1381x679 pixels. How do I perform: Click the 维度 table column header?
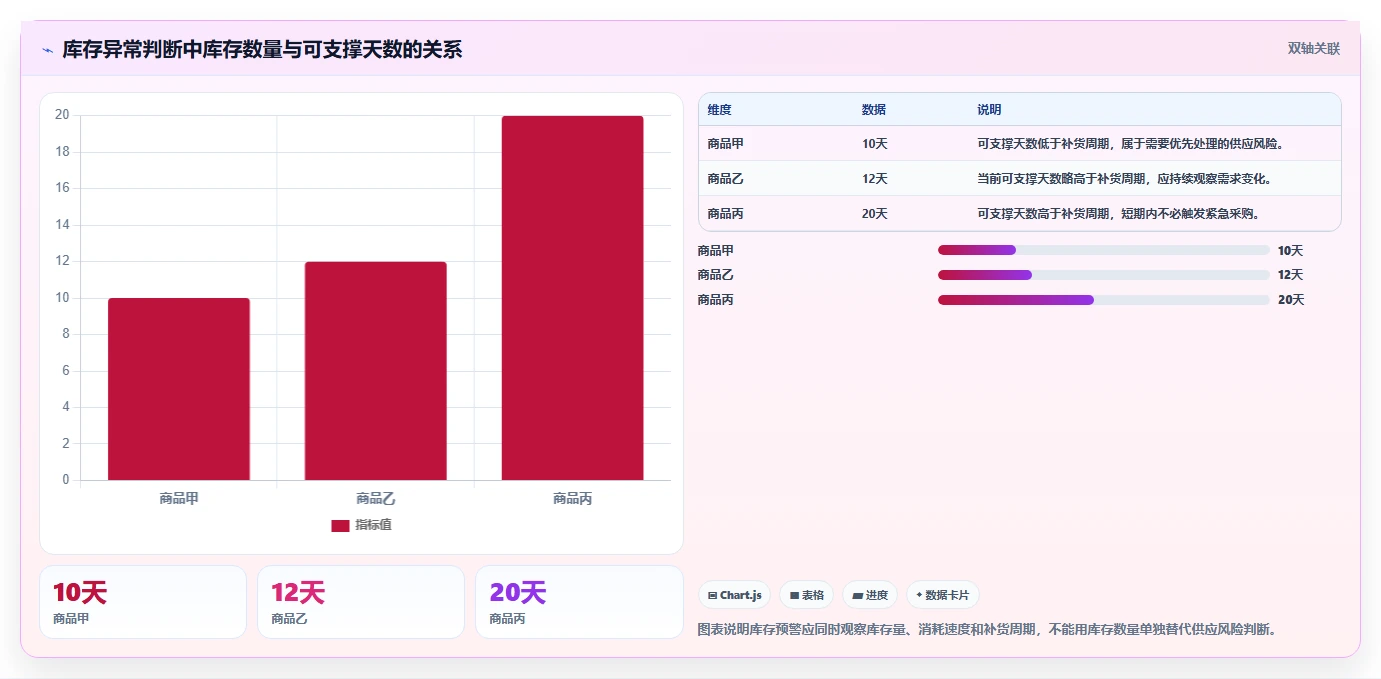pos(719,110)
